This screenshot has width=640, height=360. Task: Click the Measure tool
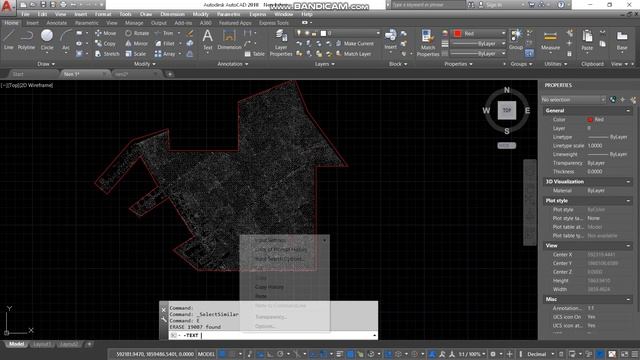550,40
